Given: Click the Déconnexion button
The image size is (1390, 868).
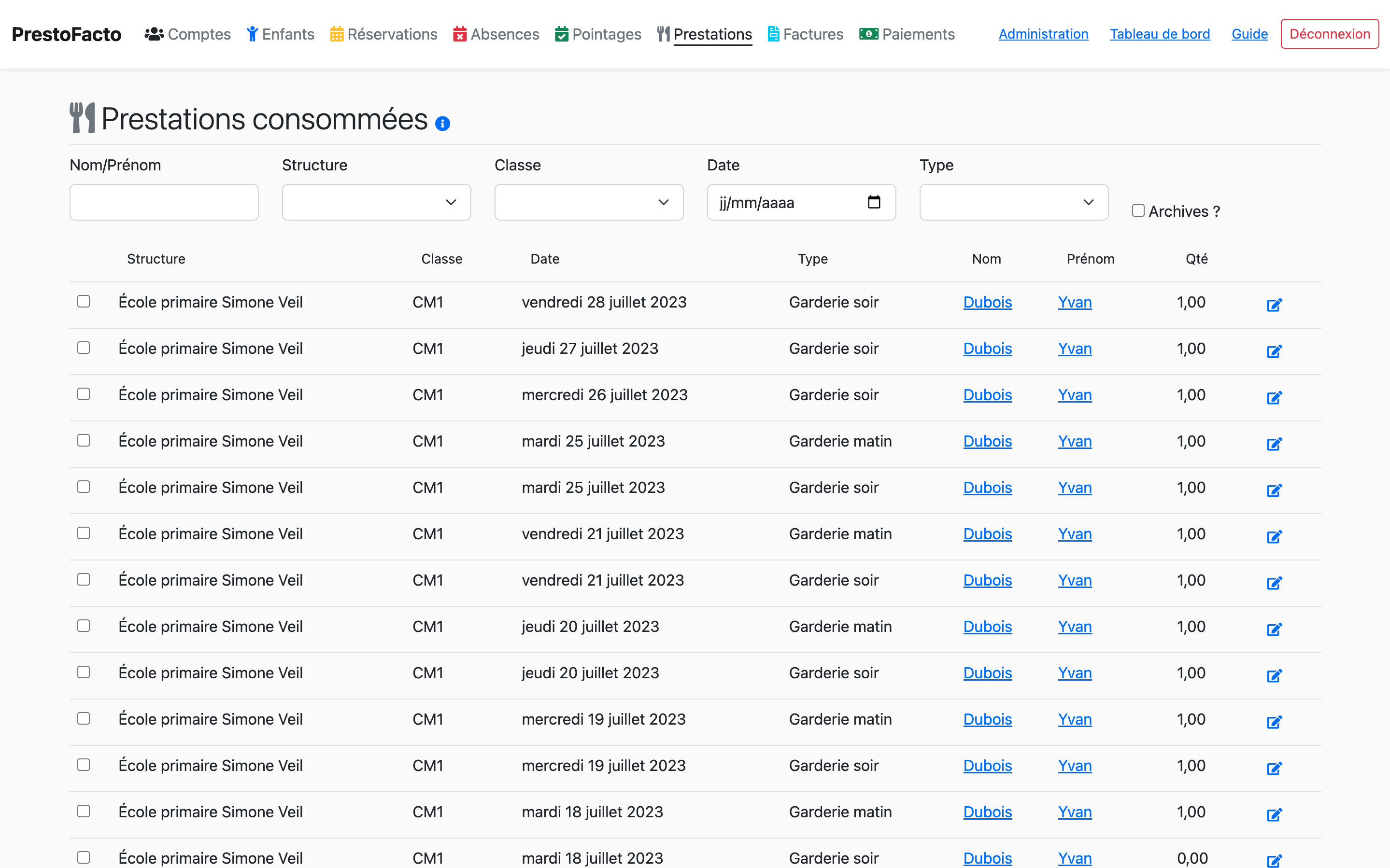Looking at the screenshot, I should 1329,34.
